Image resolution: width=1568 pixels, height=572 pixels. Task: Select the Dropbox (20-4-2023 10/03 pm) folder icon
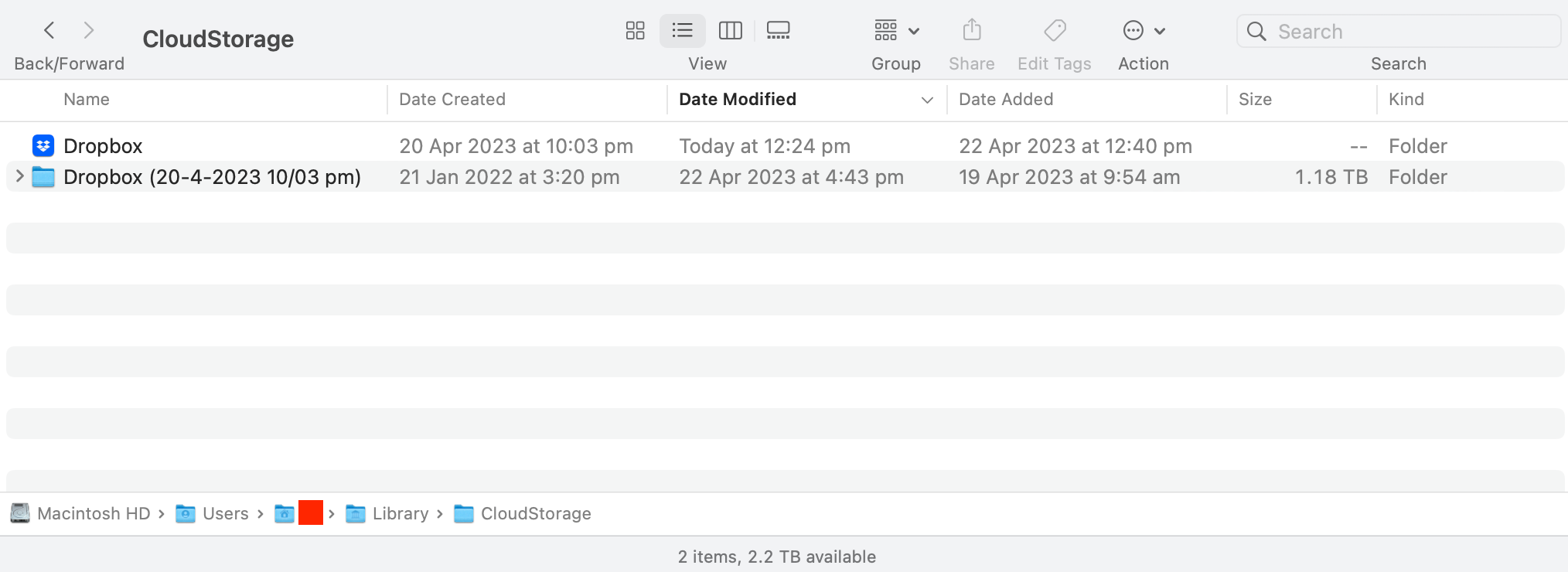(43, 177)
